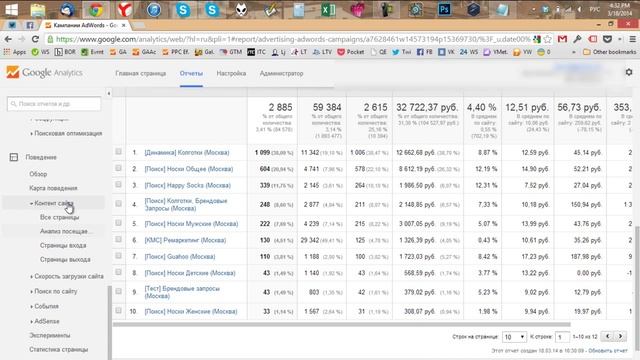This screenshot has width=640, height=360.
Task: Tick the checkbox for row 2 Носки Общее
Action: 118,168
